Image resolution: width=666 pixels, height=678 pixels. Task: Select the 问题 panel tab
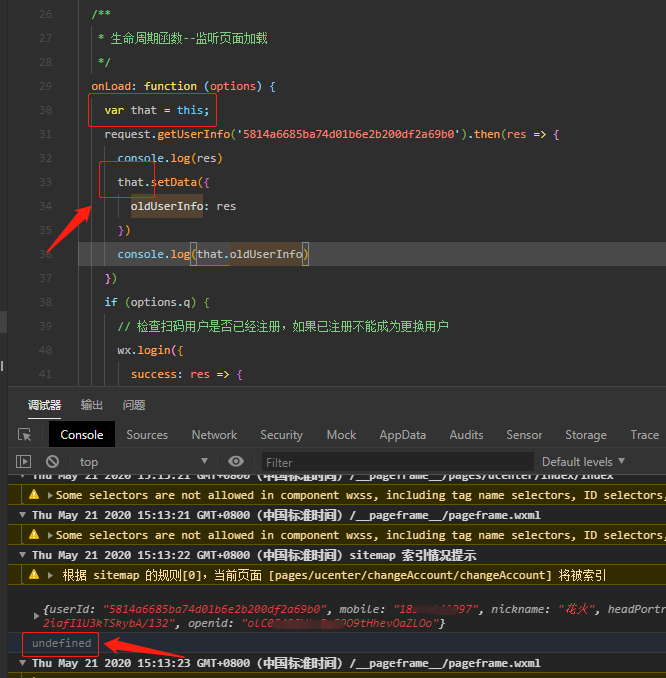coord(134,405)
